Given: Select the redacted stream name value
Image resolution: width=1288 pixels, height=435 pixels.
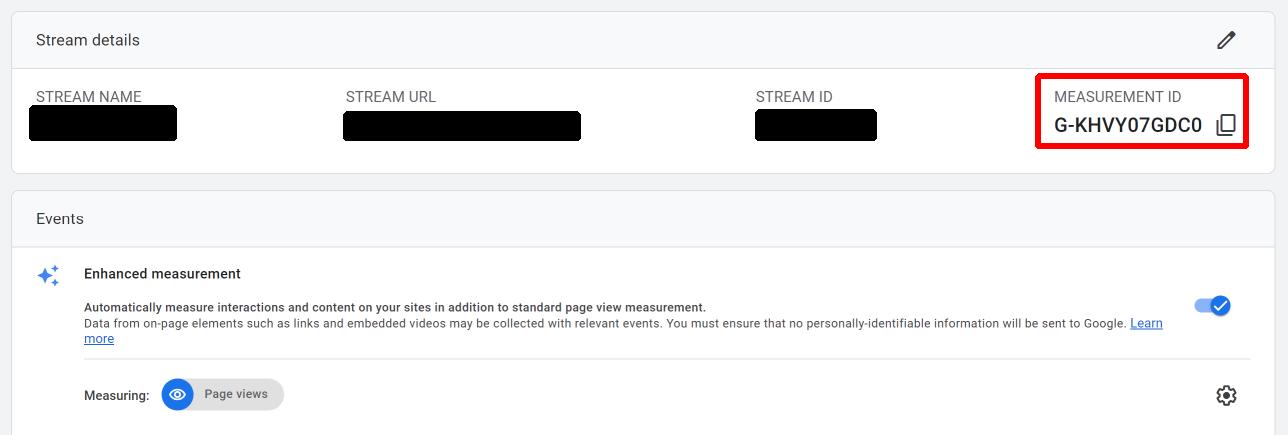Looking at the screenshot, I should tap(103, 123).
